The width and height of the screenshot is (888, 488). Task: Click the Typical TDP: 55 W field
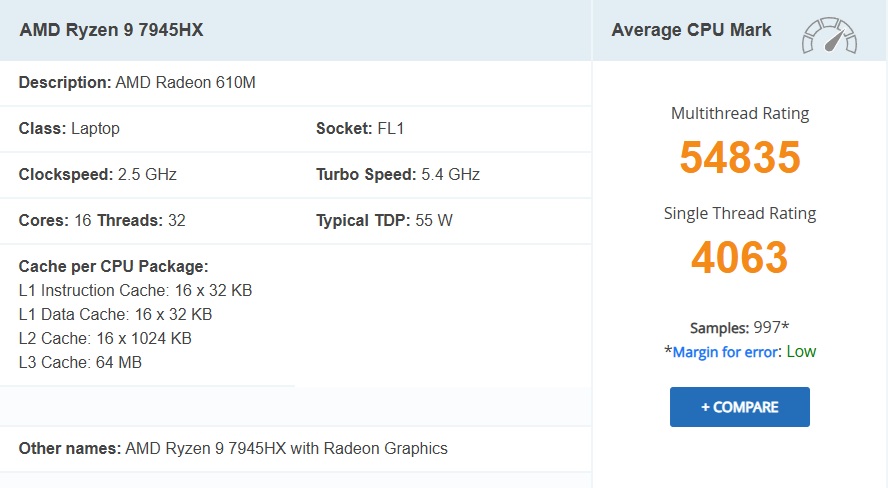tap(385, 220)
